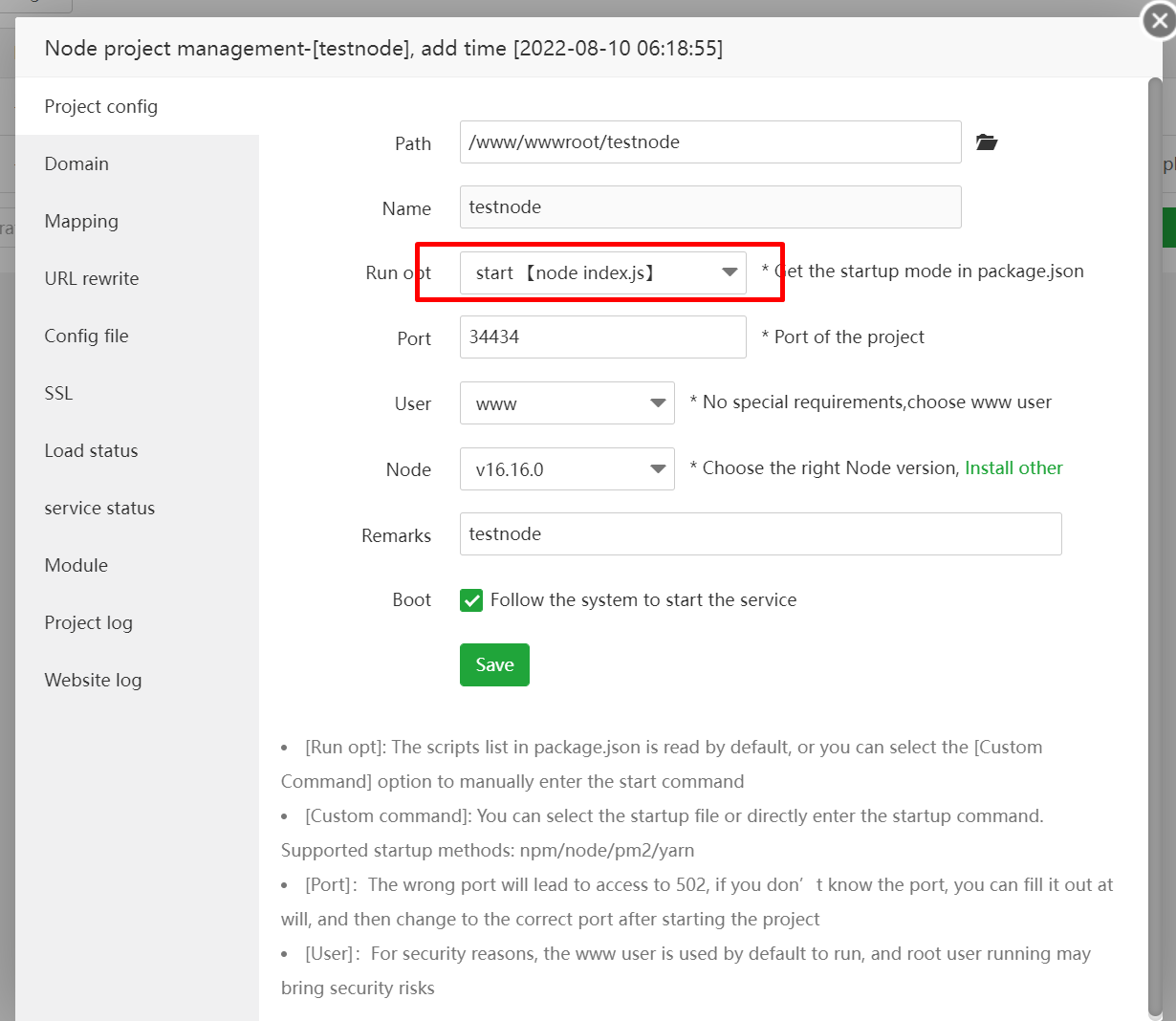The height and width of the screenshot is (1021, 1176).
Task: View the Load status tab
Action: tap(91, 450)
